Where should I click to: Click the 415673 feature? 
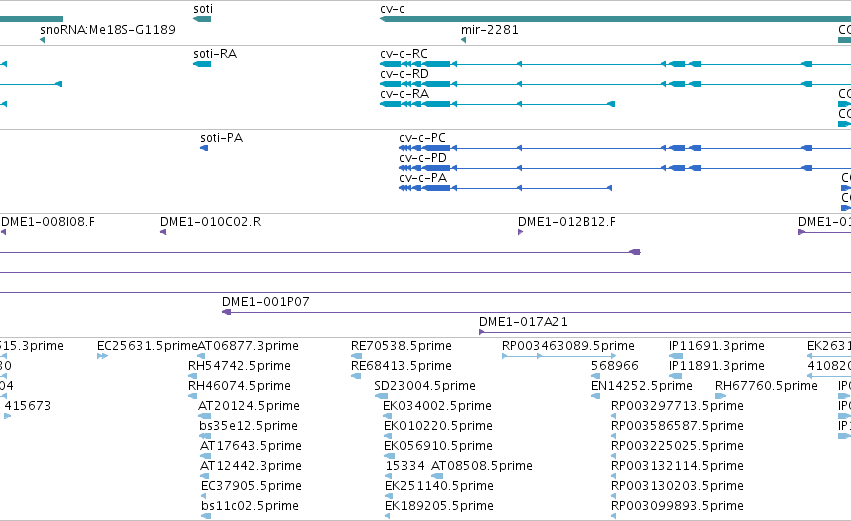click(x=7, y=416)
